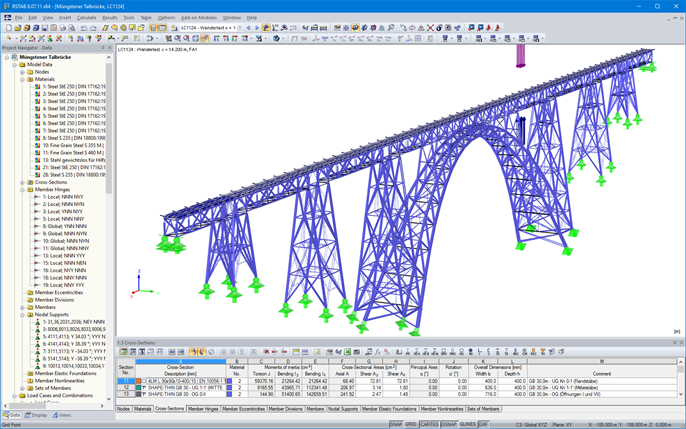Image resolution: width=686 pixels, height=429 pixels.
Task: Click the Print preview icon
Action: [x=71, y=28]
